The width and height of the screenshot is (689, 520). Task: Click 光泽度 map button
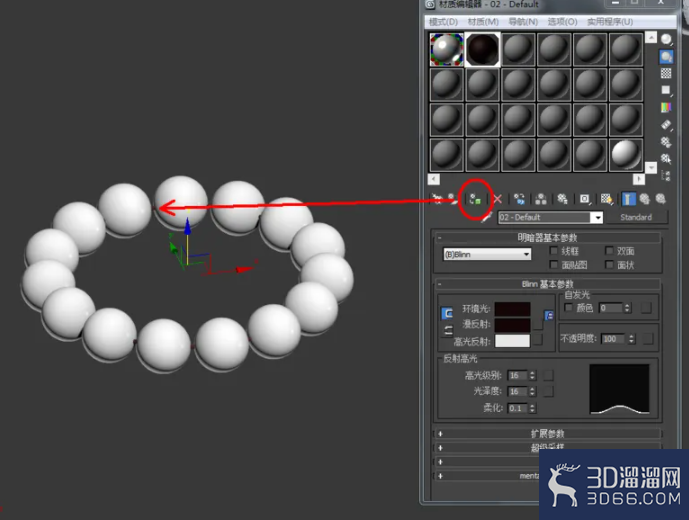coord(548,391)
